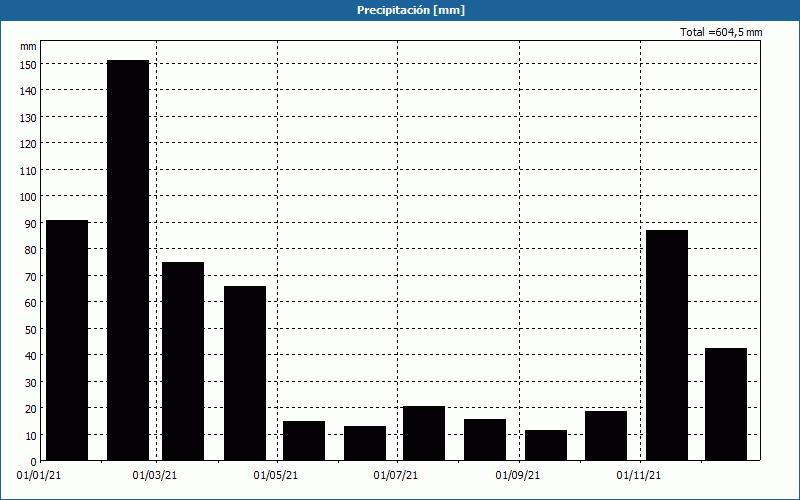This screenshot has height=500, width=800.
Task: Click the '120' y-axis value
Action: click(28, 144)
